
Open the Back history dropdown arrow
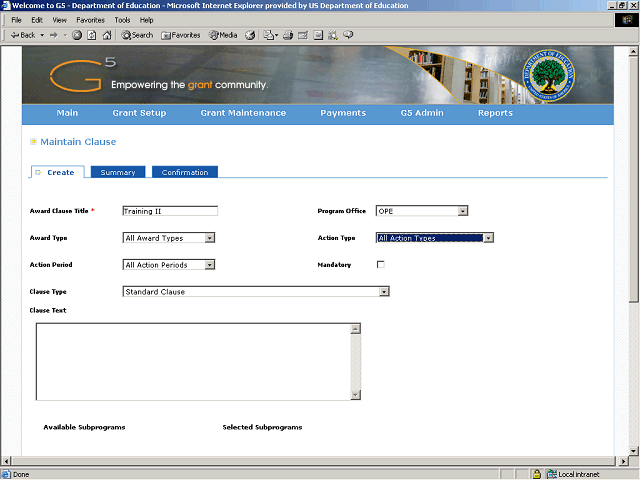coord(42,35)
